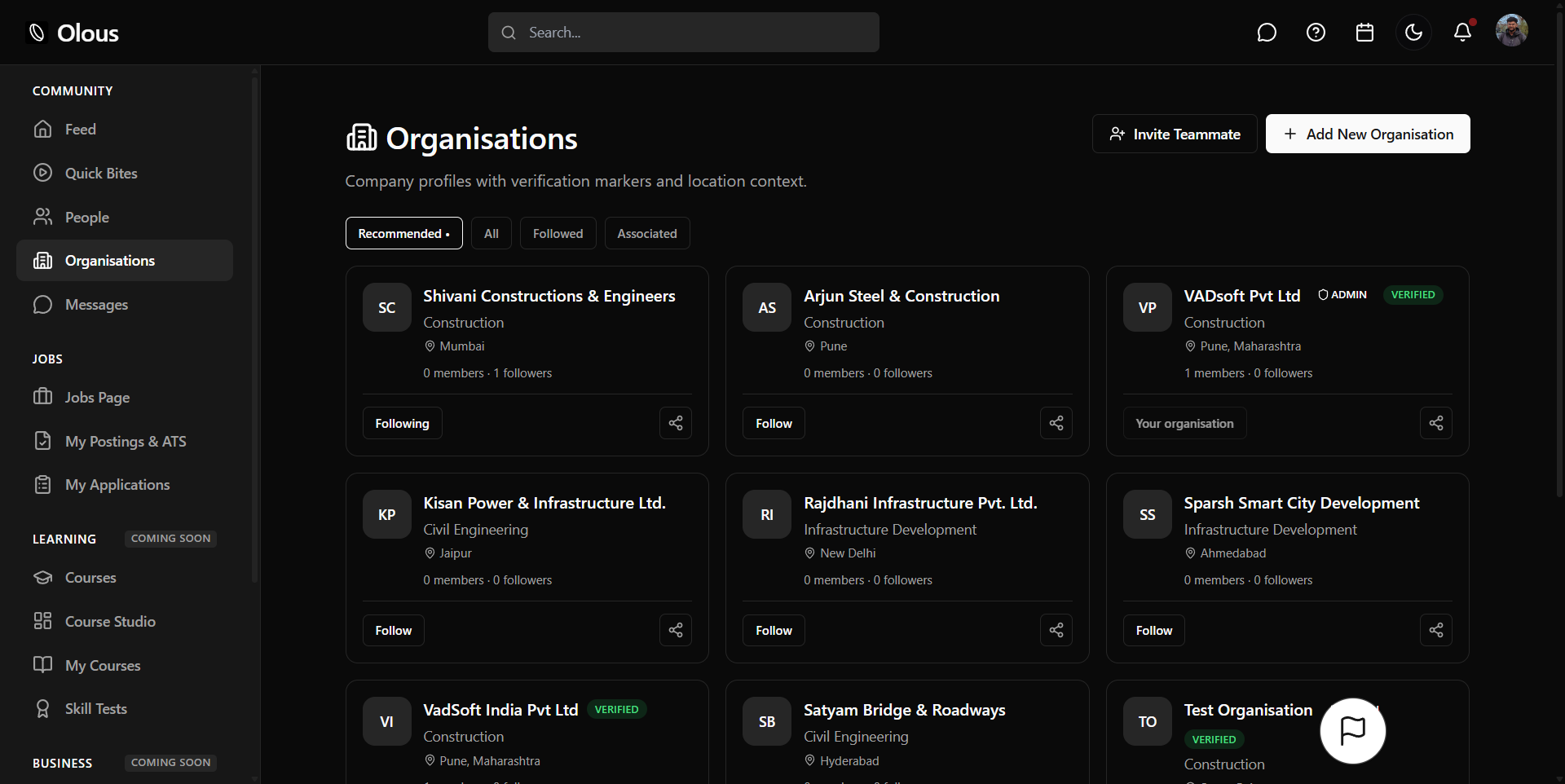
Task: Click Invite Teammate button
Action: pyautogui.click(x=1175, y=134)
